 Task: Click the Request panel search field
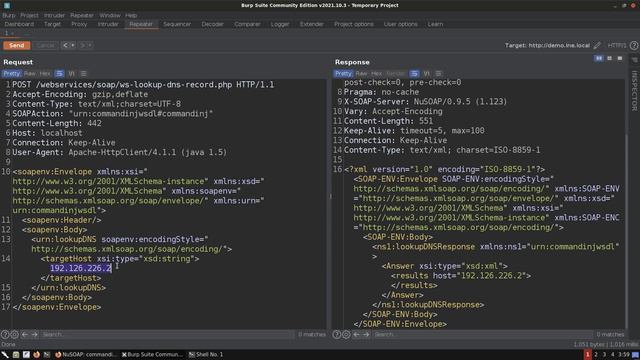pyautogui.click(x=167, y=334)
